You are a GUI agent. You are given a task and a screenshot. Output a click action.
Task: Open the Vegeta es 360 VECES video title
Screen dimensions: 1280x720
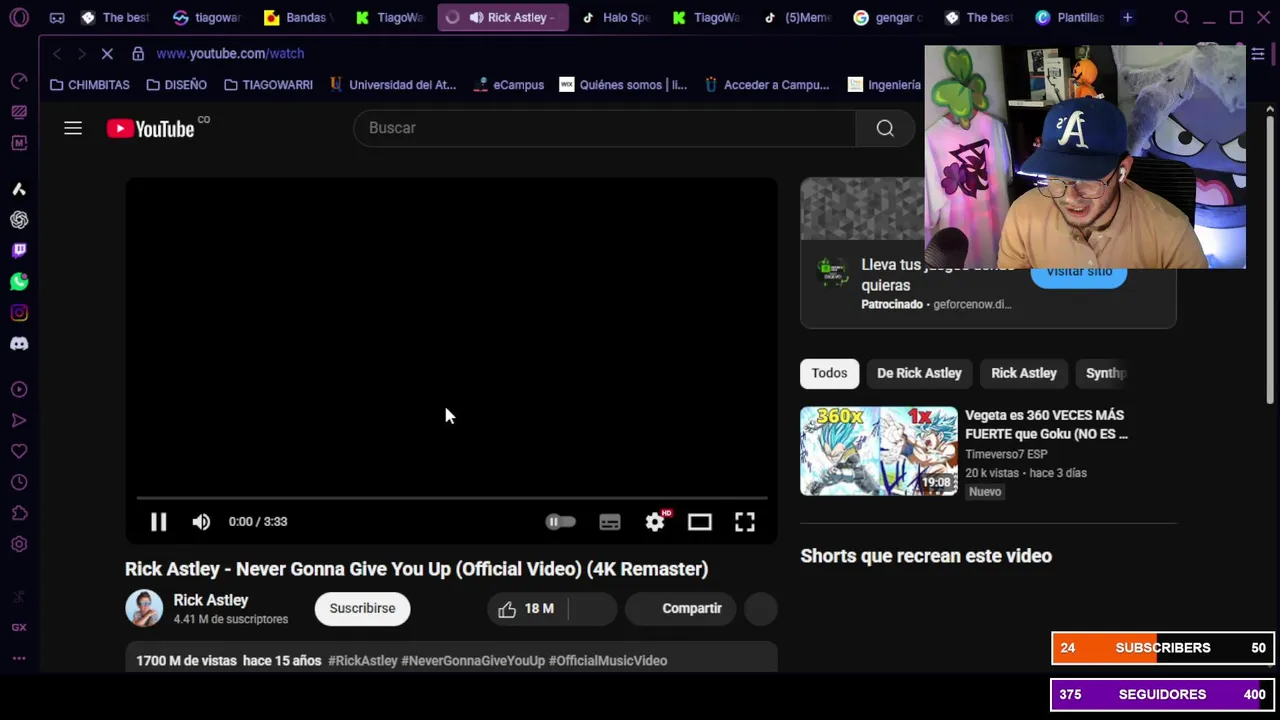click(1046, 424)
